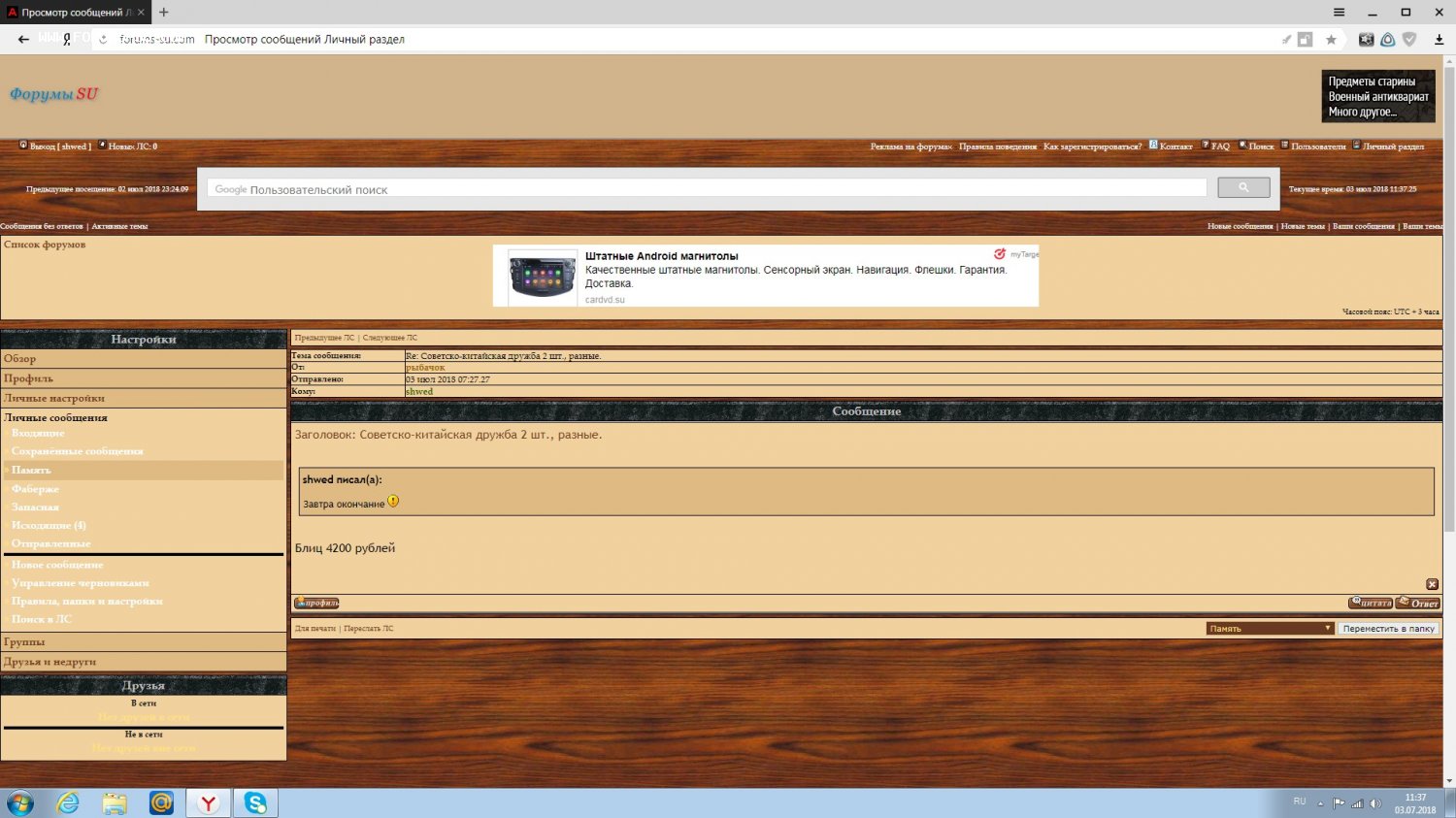
Task: Click the dark extension icon beside bookmark star
Action: tap(1366, 40)
